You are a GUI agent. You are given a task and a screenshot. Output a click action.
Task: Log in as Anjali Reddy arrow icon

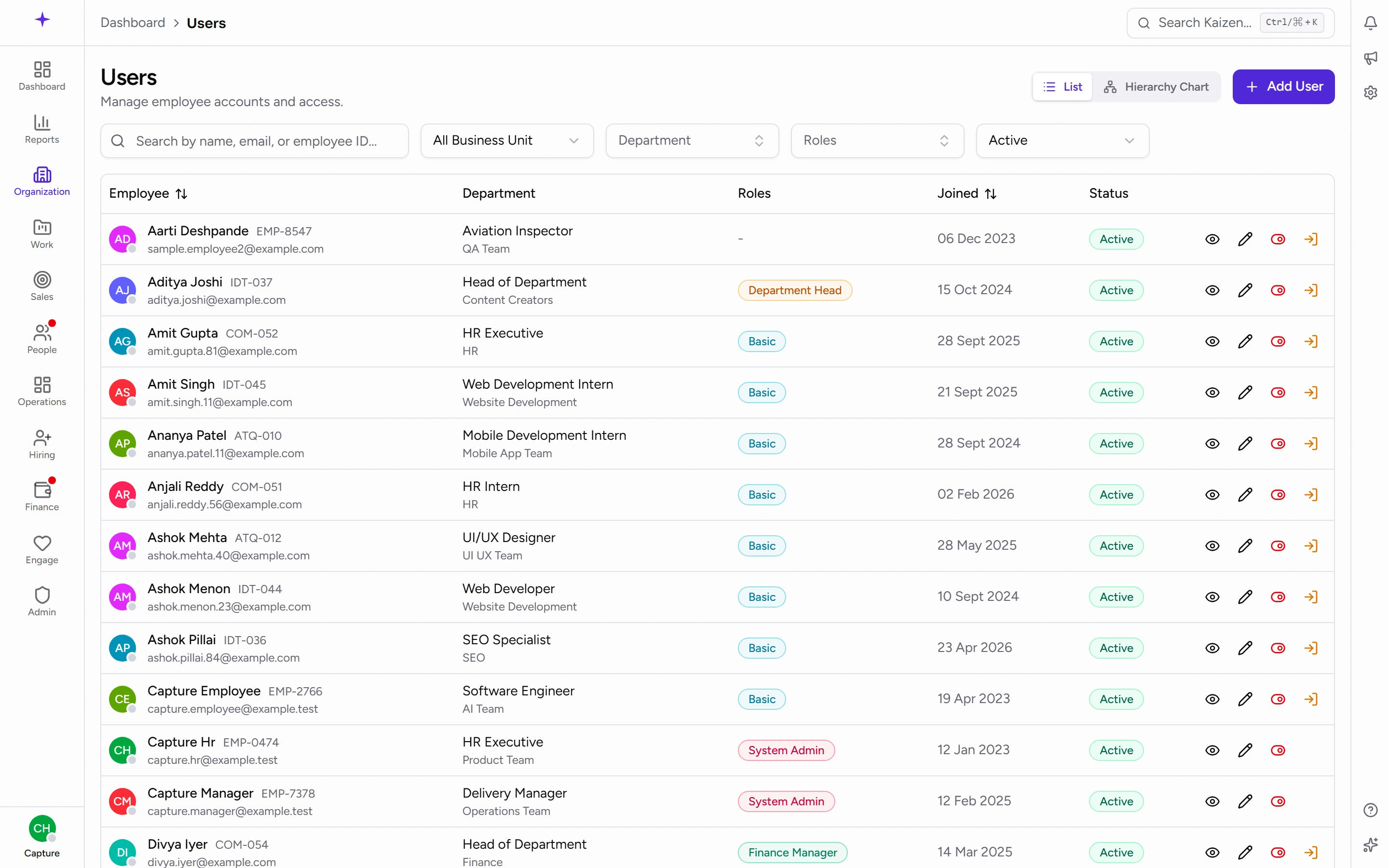[x=1310, y=495]
